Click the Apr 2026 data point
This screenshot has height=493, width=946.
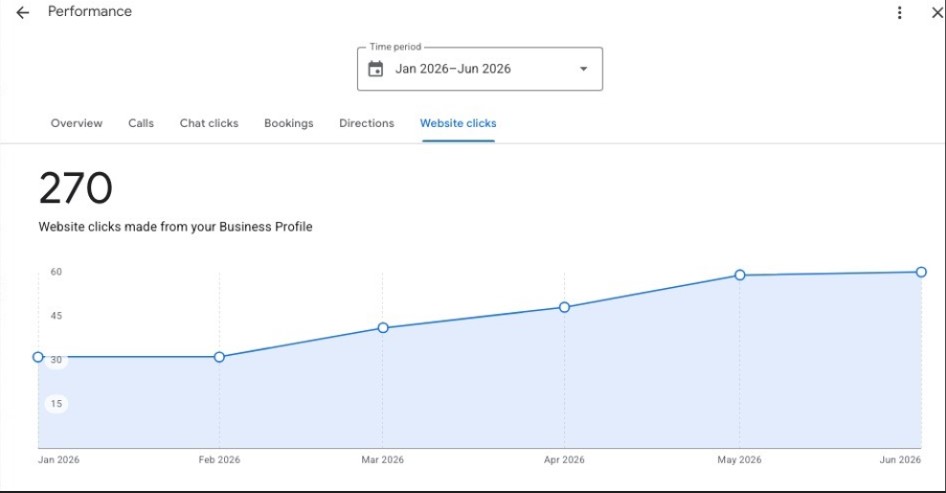[564, 307]
